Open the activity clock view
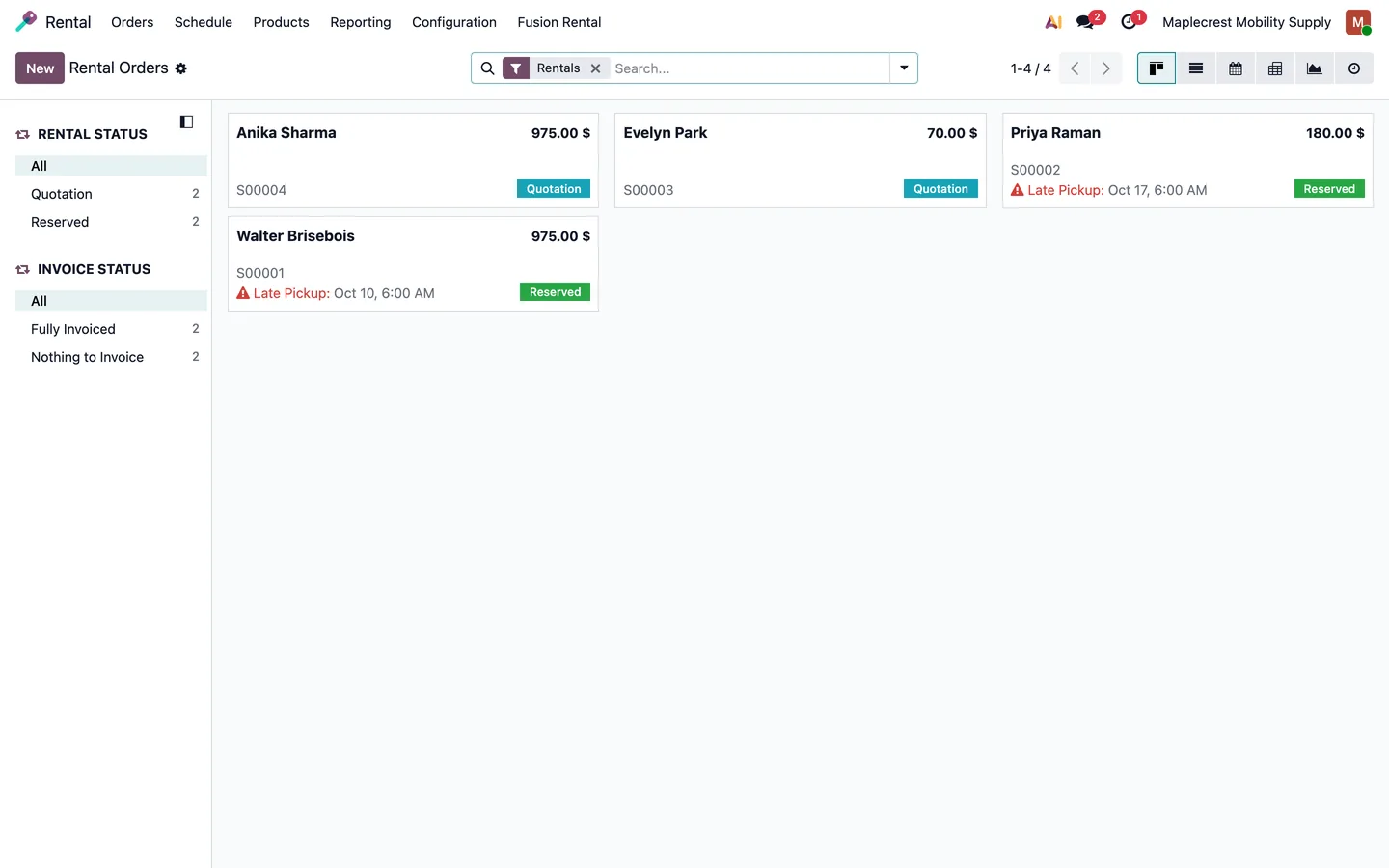Image resolution: width=1389 pixels, height=868 pixels. (x=1354, y=68)
